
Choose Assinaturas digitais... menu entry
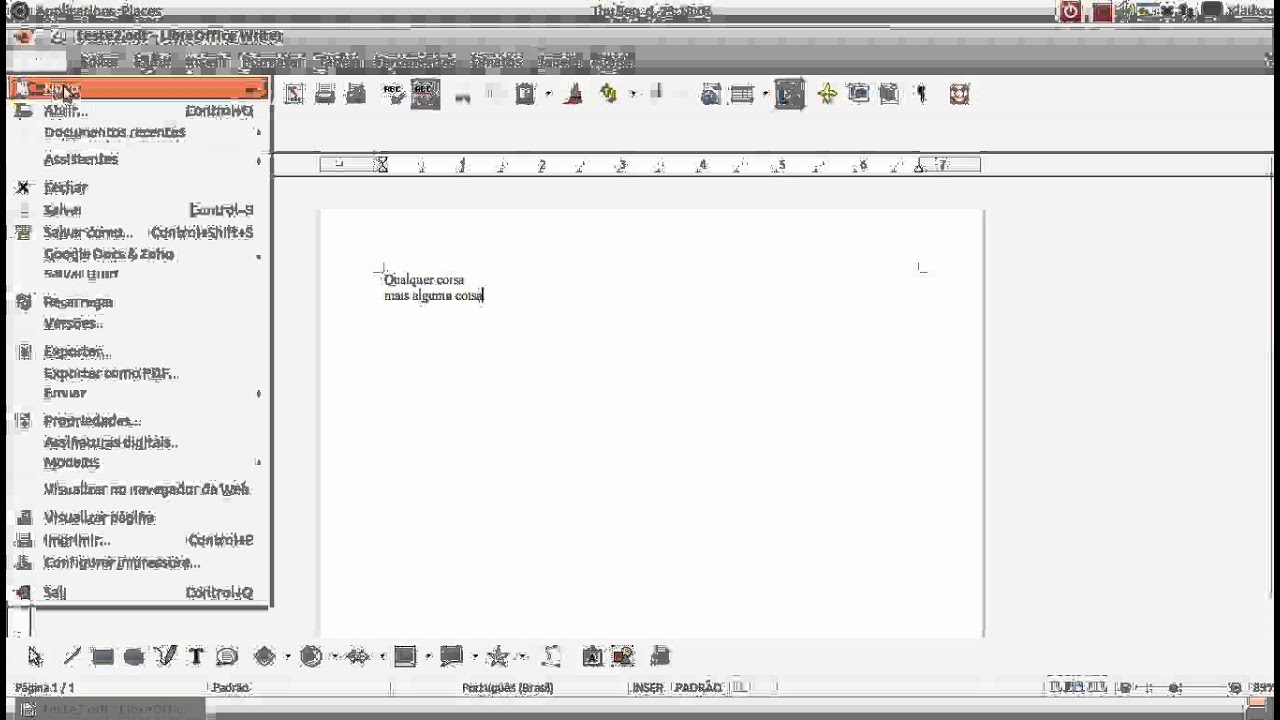coord(139,442)
